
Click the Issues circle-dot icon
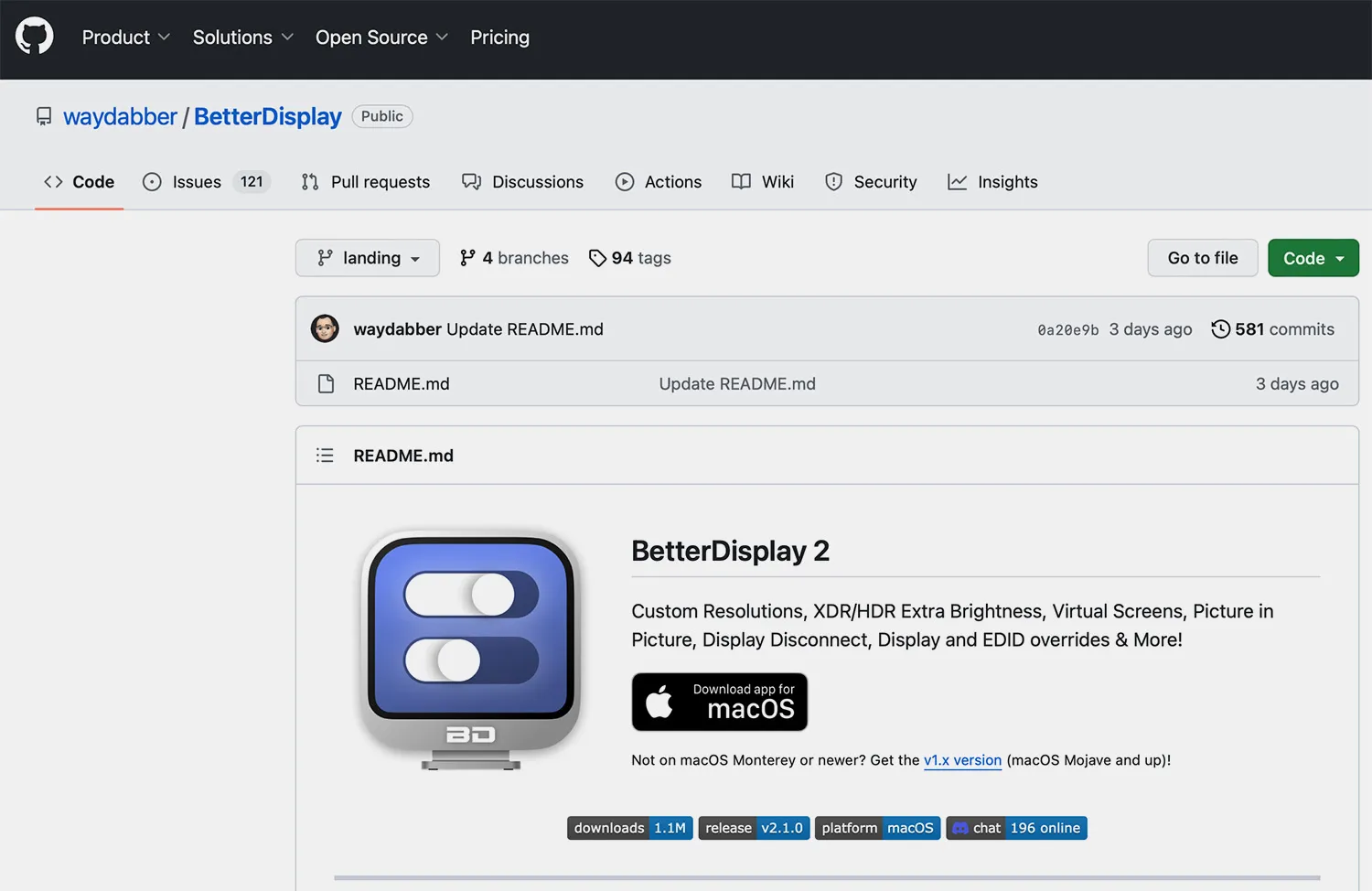[152, 182]
